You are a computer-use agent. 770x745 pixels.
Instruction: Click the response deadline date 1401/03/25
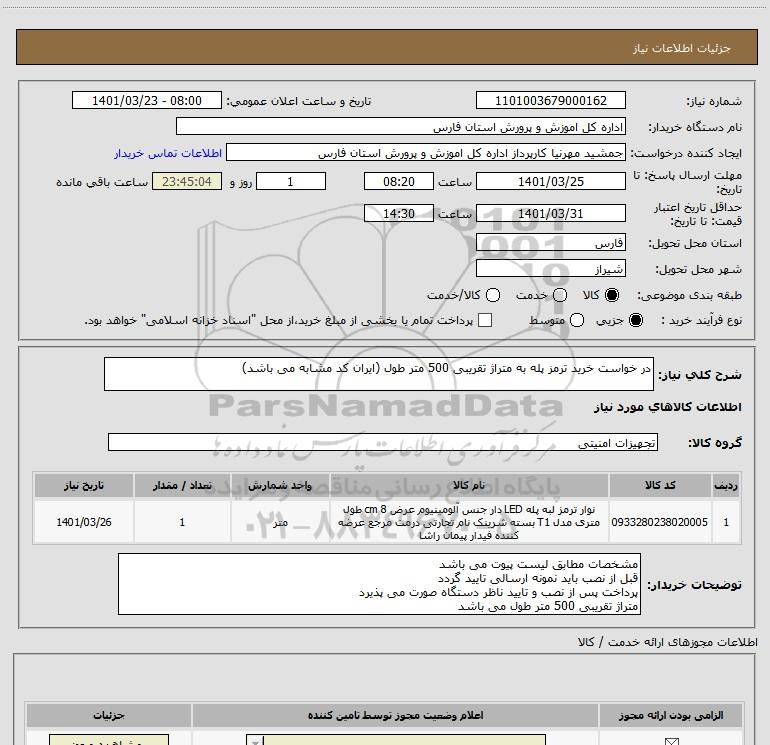click(x=550, y=181)
